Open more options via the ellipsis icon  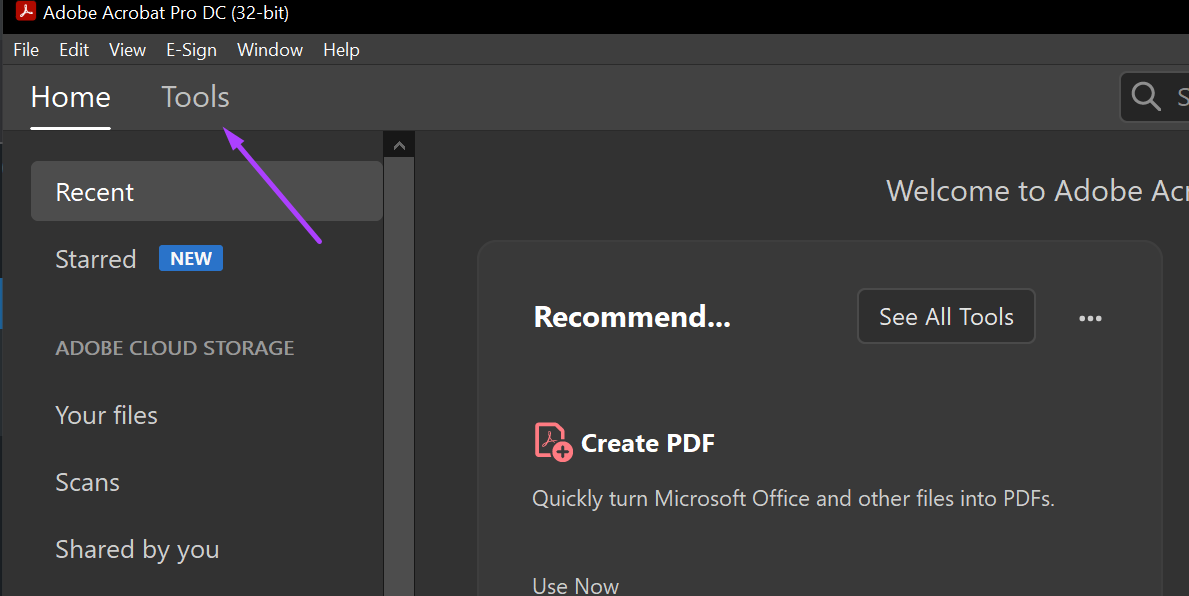pos(1090,317)
